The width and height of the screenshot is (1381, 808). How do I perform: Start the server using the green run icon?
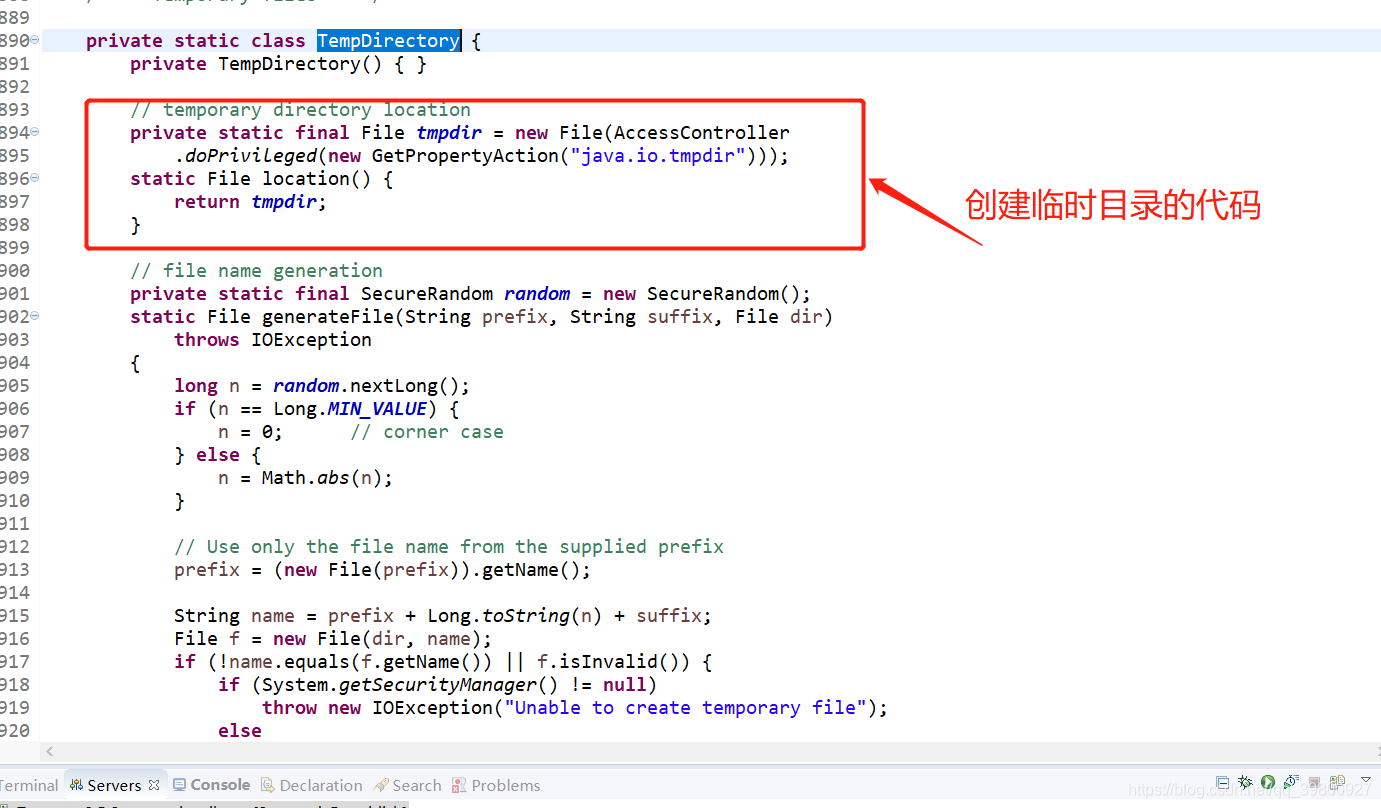pos(1268,785)
